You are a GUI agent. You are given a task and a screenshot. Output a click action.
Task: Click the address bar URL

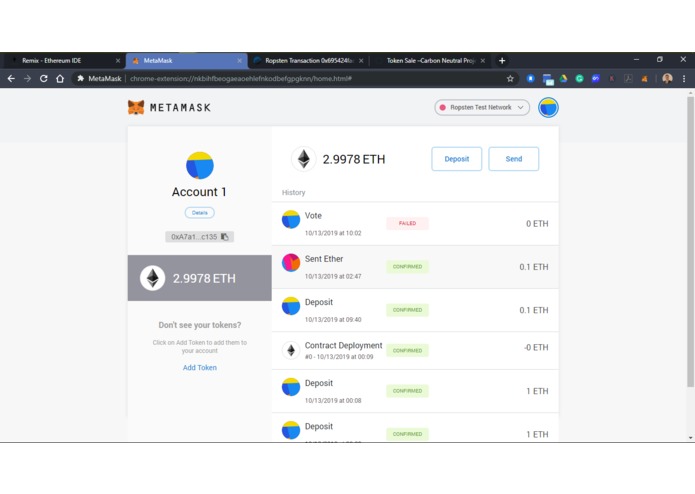pos(241,78)
